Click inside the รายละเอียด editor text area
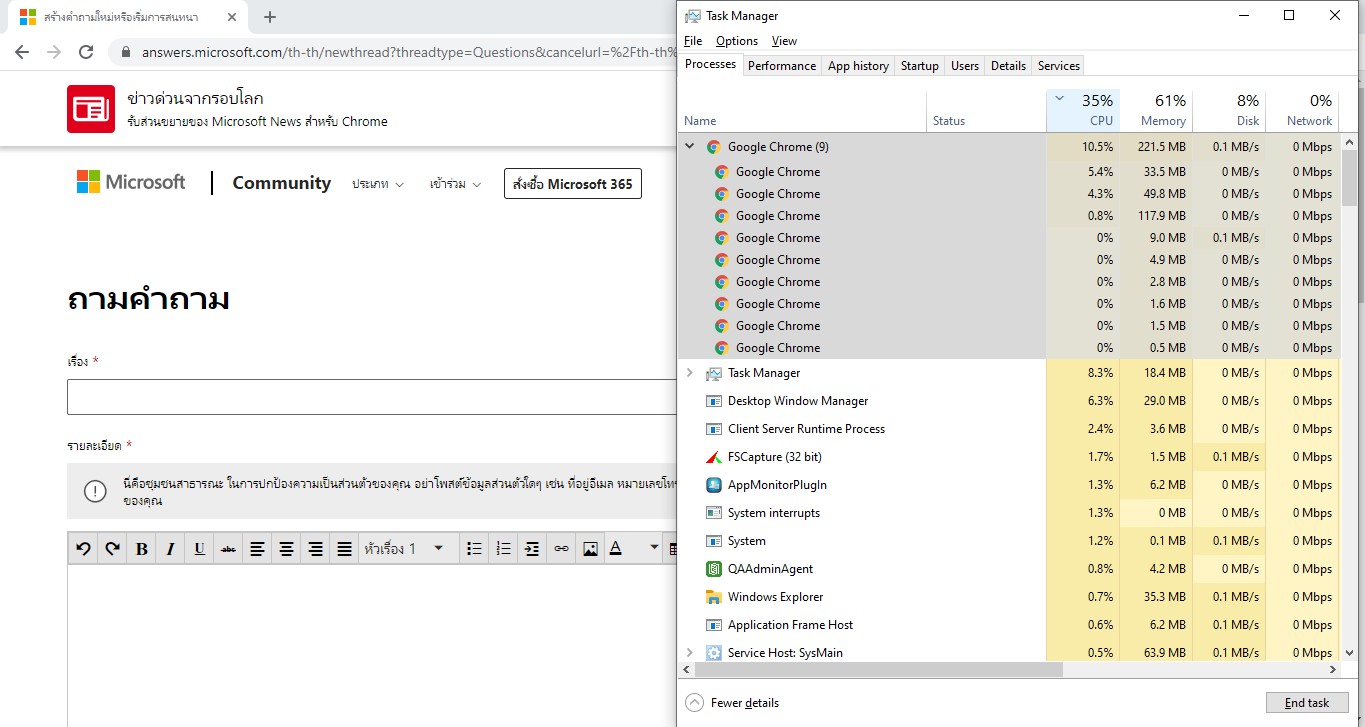 [371, 645]
